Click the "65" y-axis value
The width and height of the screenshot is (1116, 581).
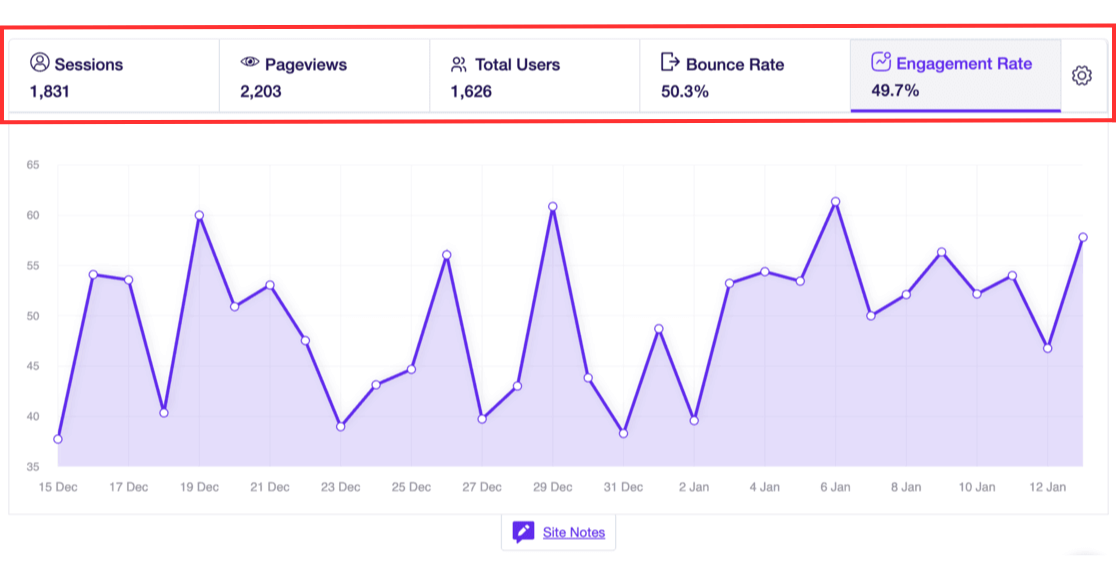pos(33,164)
